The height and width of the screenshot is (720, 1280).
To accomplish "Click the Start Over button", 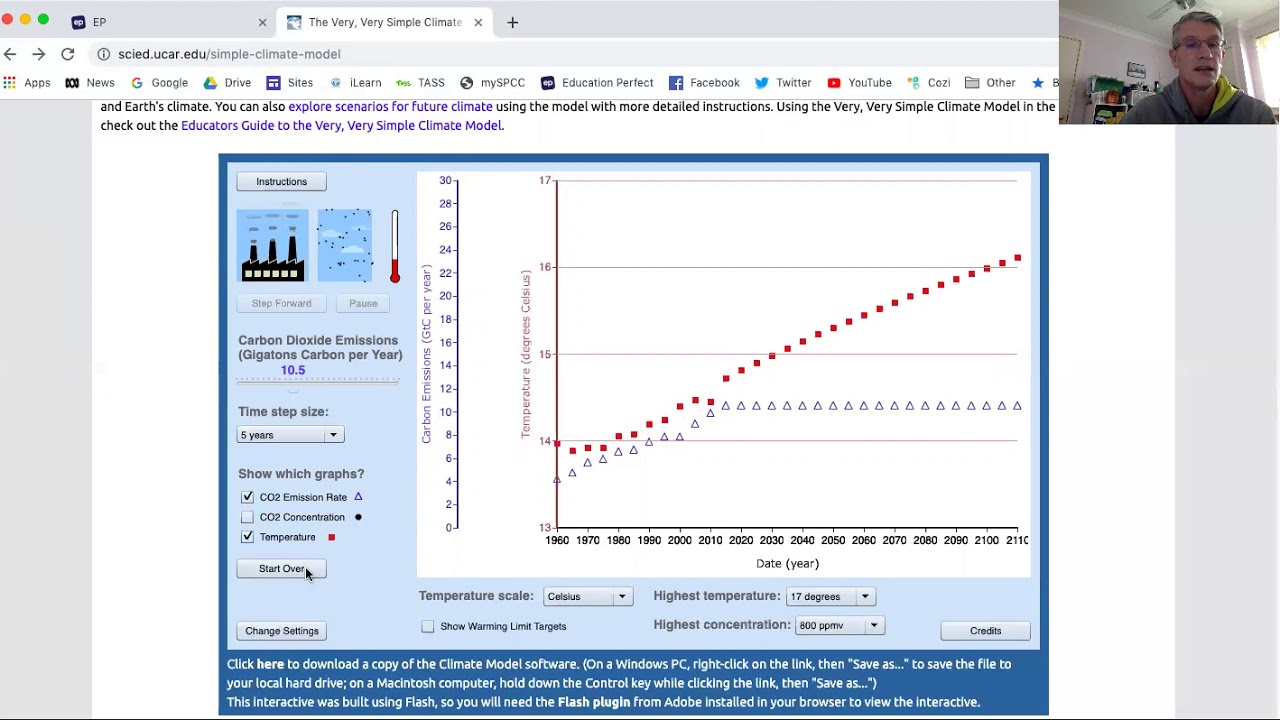I will 281,569.
